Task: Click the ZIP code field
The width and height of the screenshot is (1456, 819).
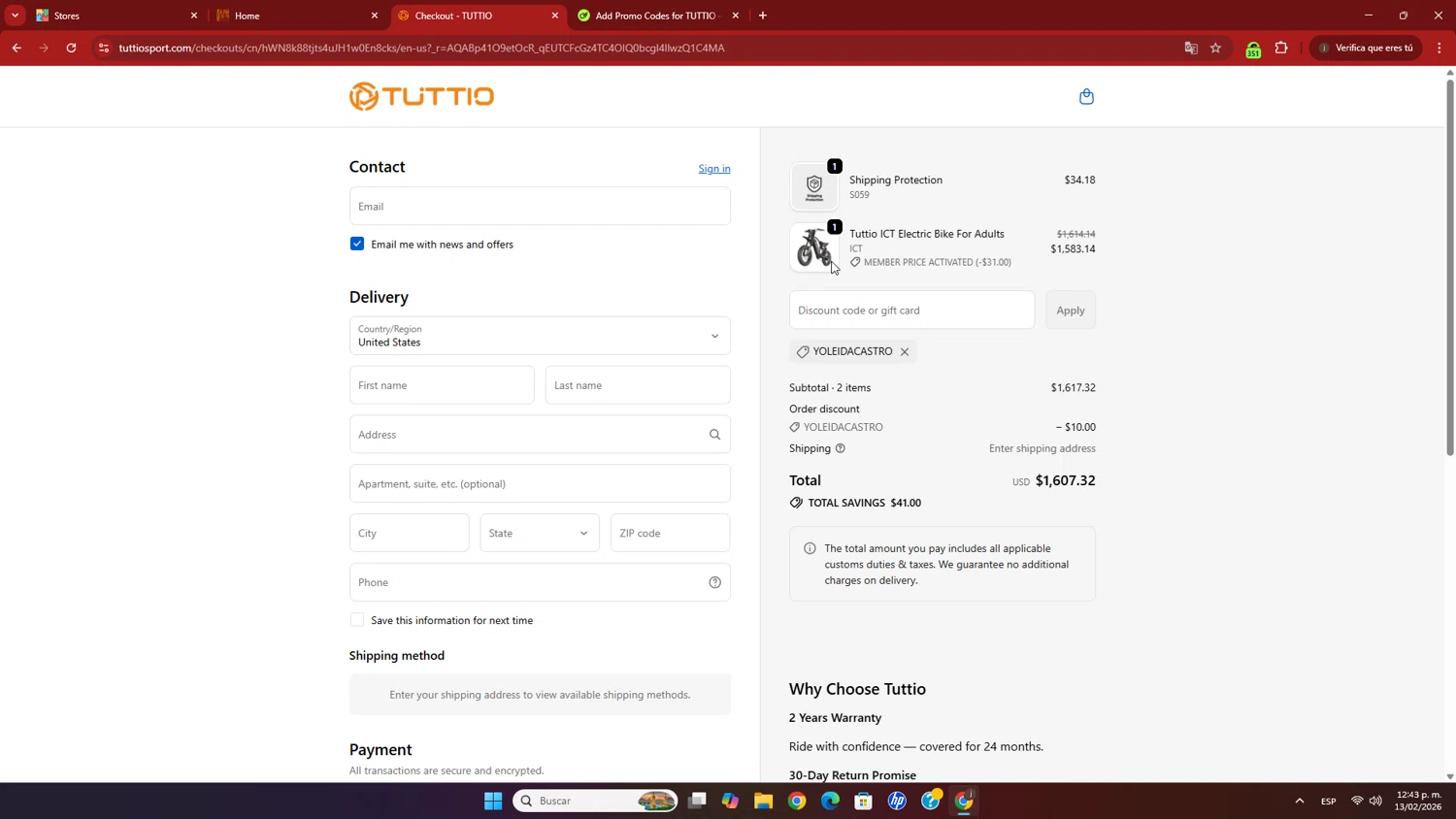Action: point(670,533)
